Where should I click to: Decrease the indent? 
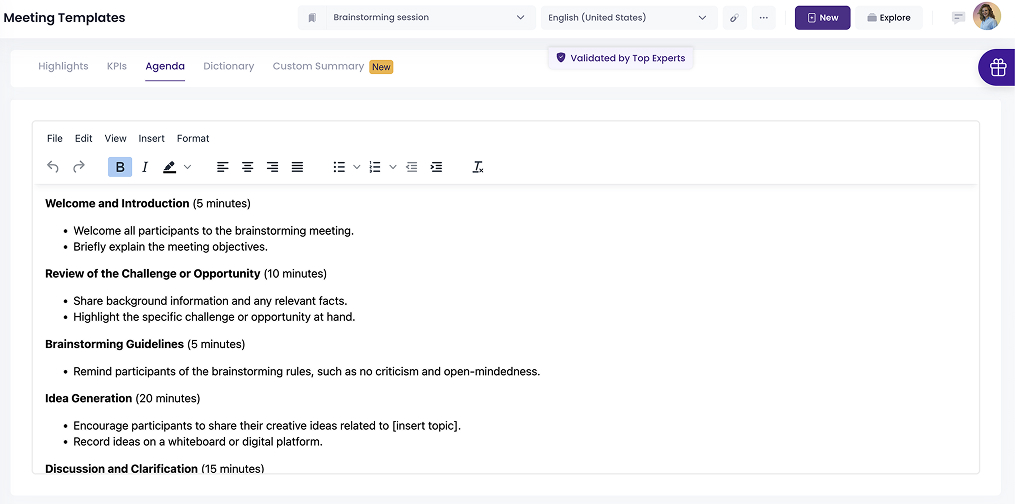click(x=412, y=167)
